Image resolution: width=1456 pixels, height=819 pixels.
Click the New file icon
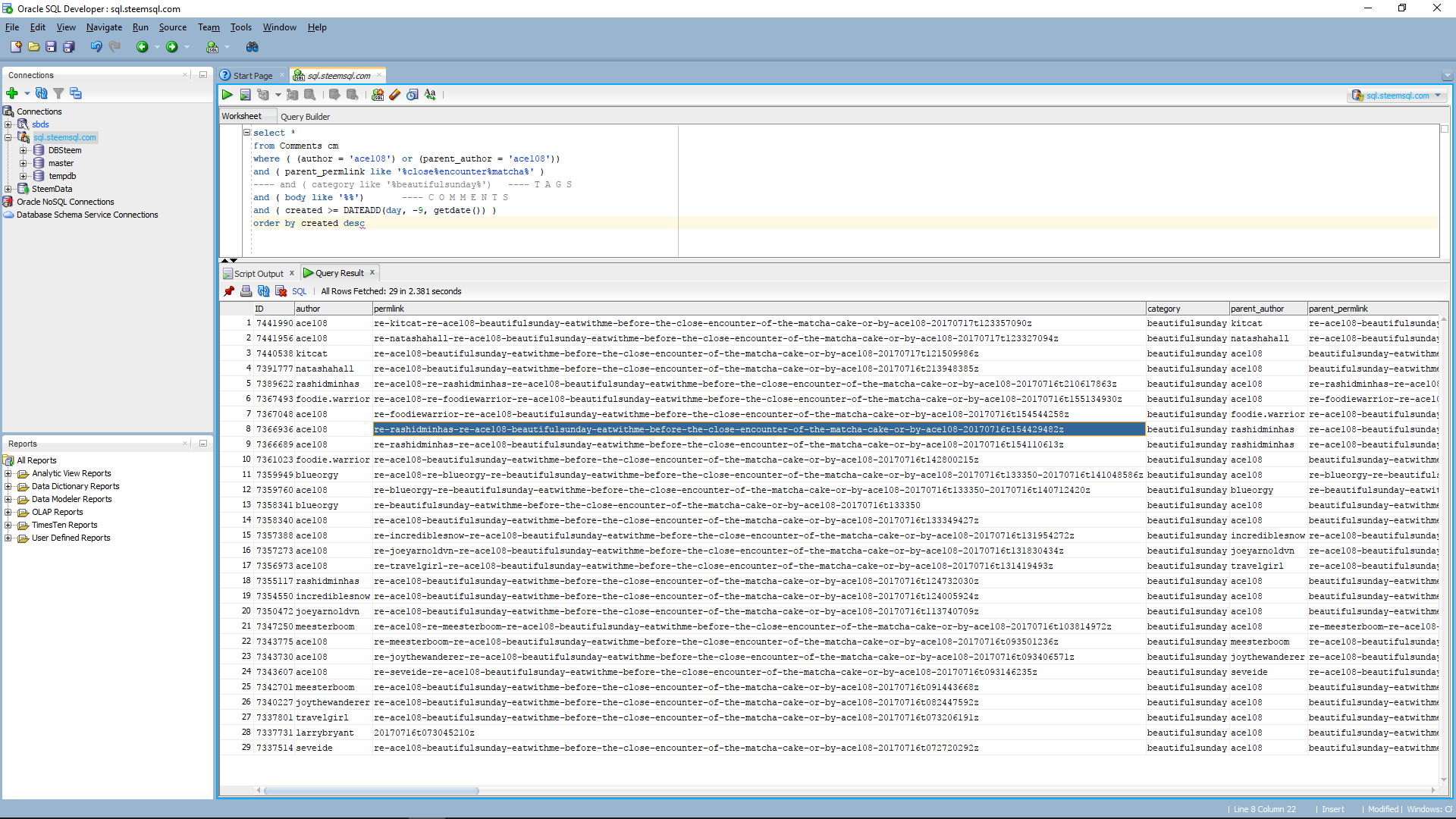(x=16, y=47)
